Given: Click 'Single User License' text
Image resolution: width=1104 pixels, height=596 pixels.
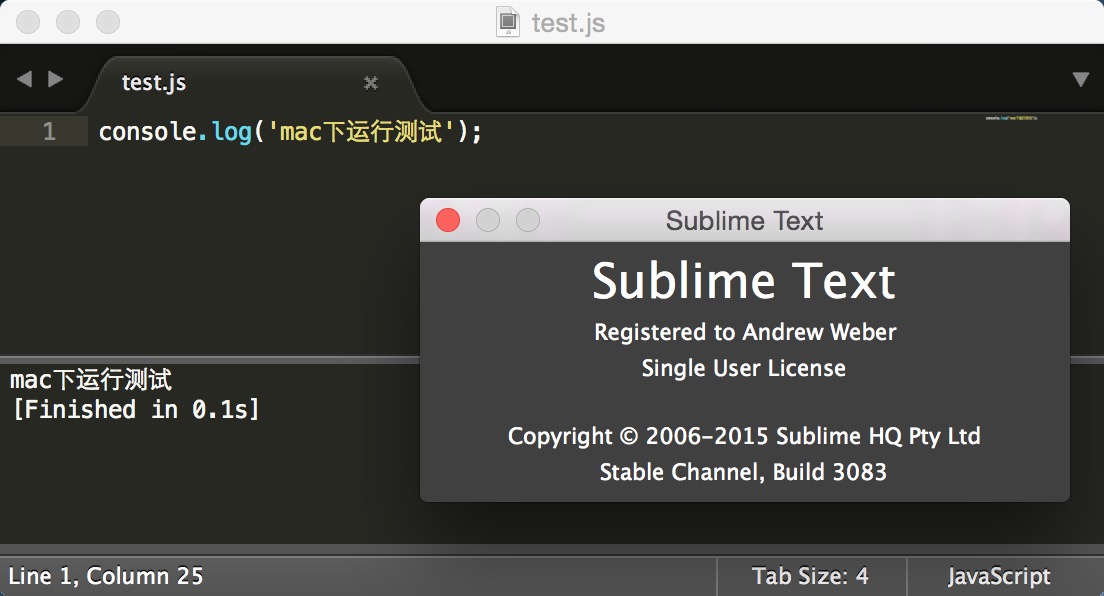Looking at the screenshot, I should click(x=744, y=368).
